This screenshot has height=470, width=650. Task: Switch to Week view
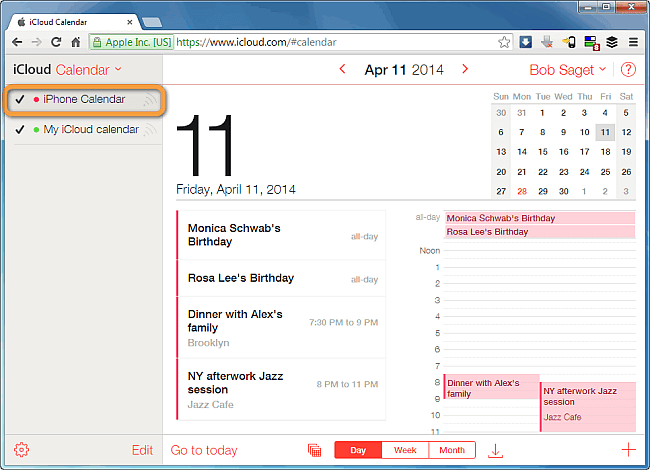coord(405,450)
